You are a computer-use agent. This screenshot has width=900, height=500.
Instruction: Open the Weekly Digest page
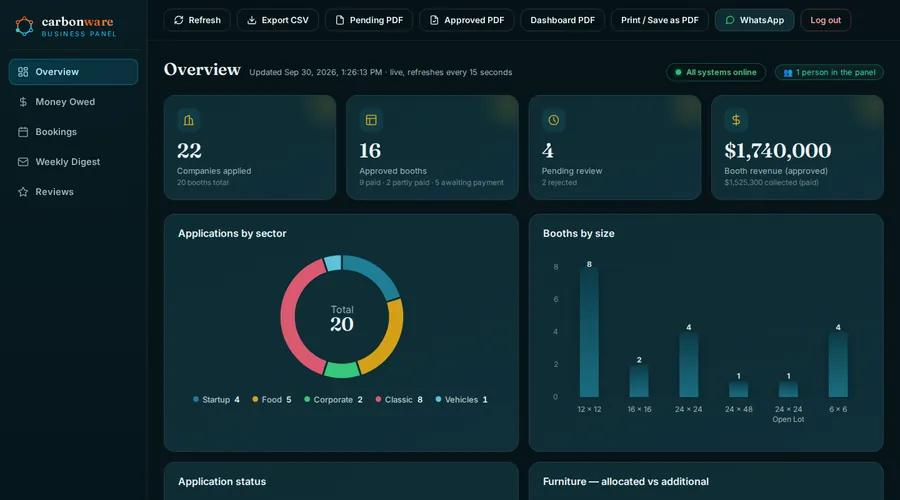pyautogui.click(x=73, y=162)
